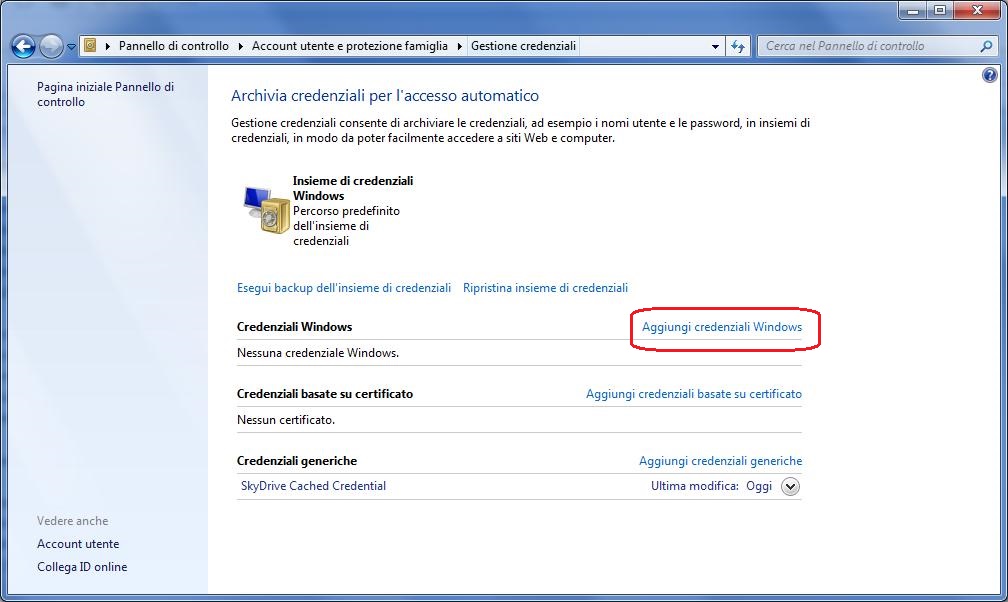Minimize the Gestione credenziali window
Screen dimensions: 1008x602
(x=913, y=10)
